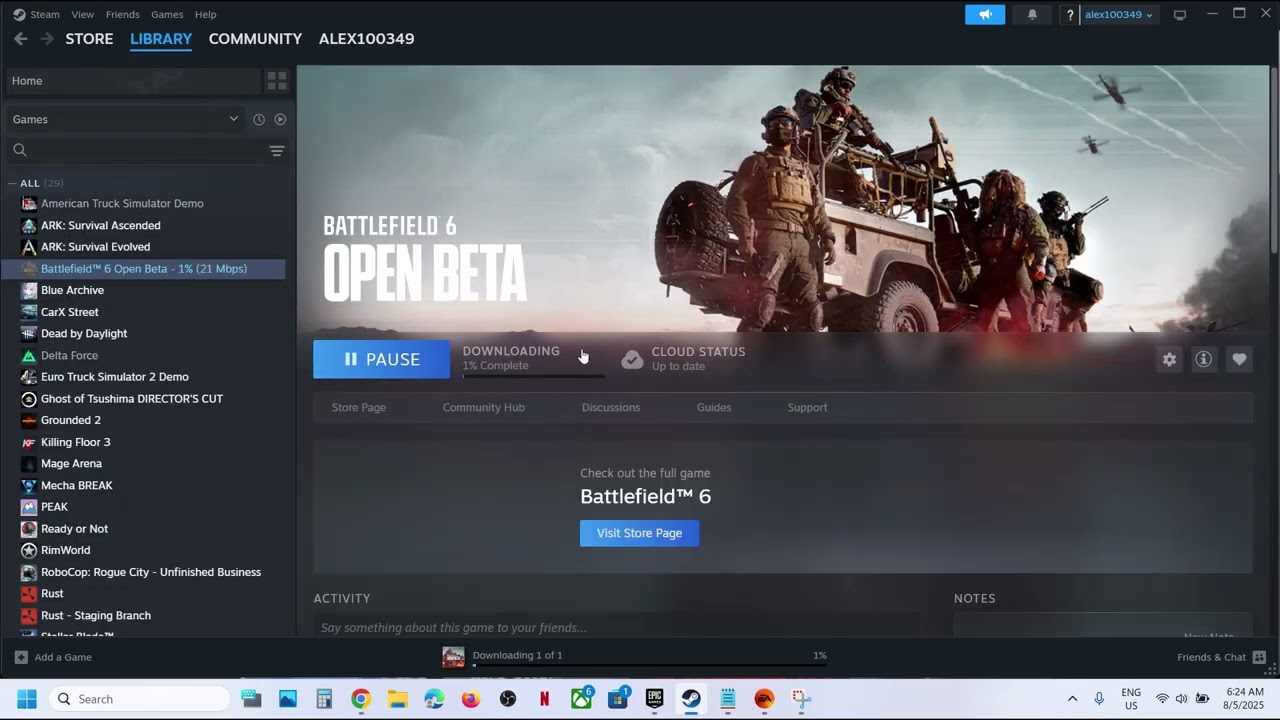Open the ALEX100349 profile tab
The width and height of the screenshot is (1280, 720).
(x=366, y=38)
